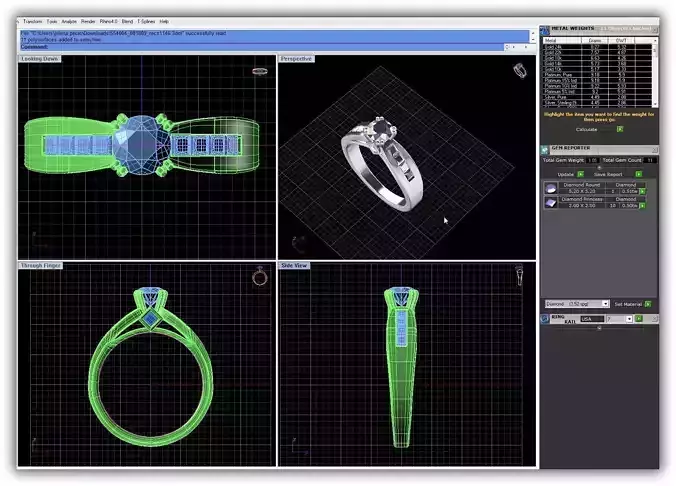Close the Gem Reporter panel

(x=655, y=149)
